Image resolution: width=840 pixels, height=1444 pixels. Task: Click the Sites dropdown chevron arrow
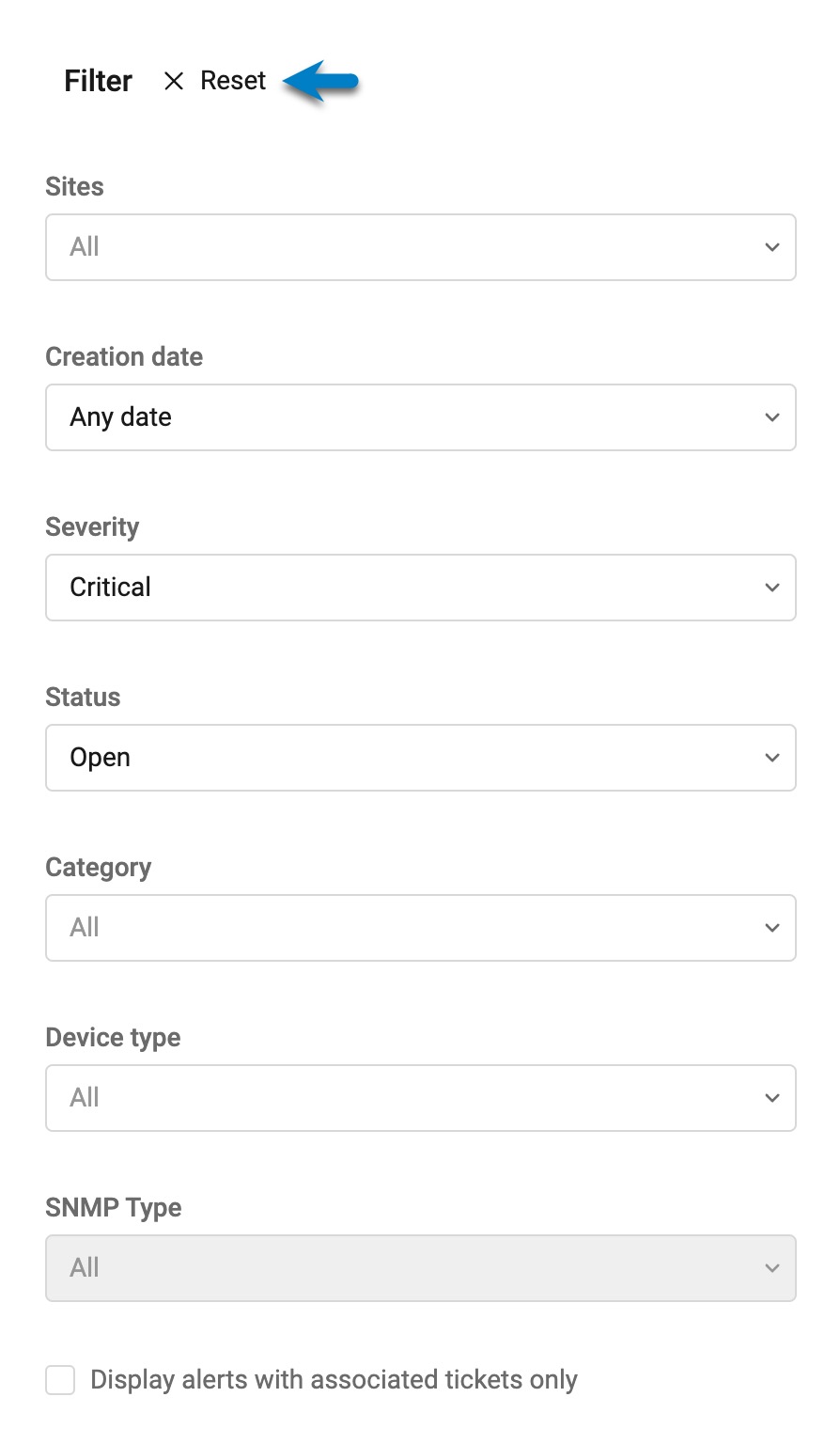pyautogui.click(x=772, y=247)
